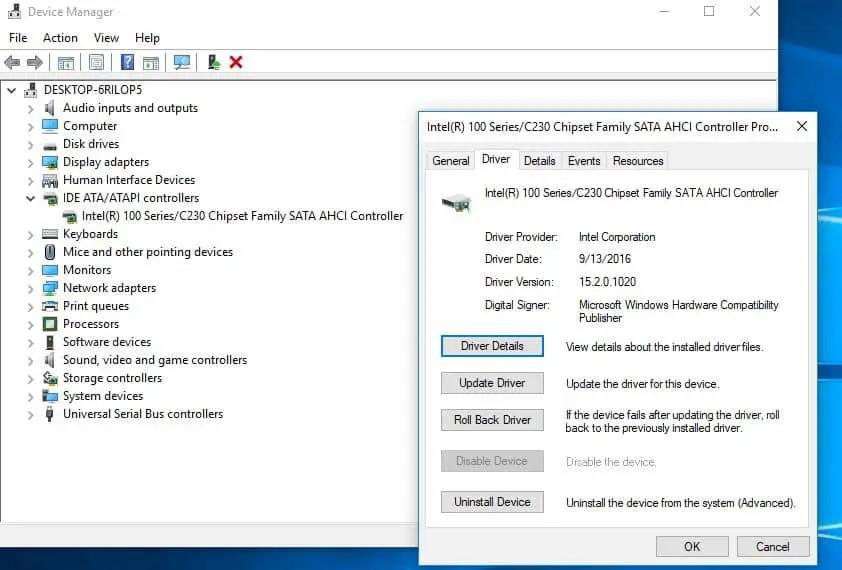Click the Disk drives icon
The image size is (842, 570).
(x=50, y=145)
